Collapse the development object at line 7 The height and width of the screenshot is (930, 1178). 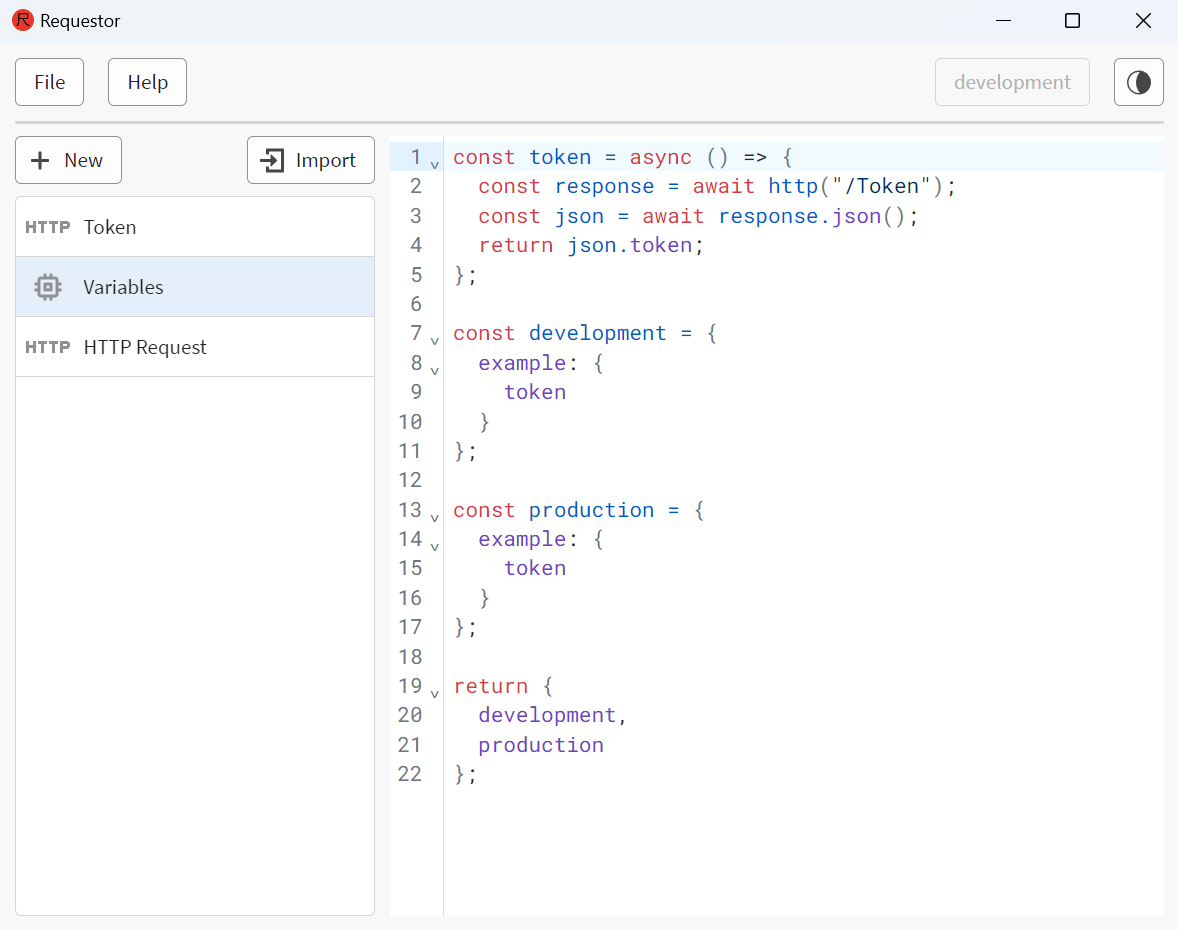point(435,339)
